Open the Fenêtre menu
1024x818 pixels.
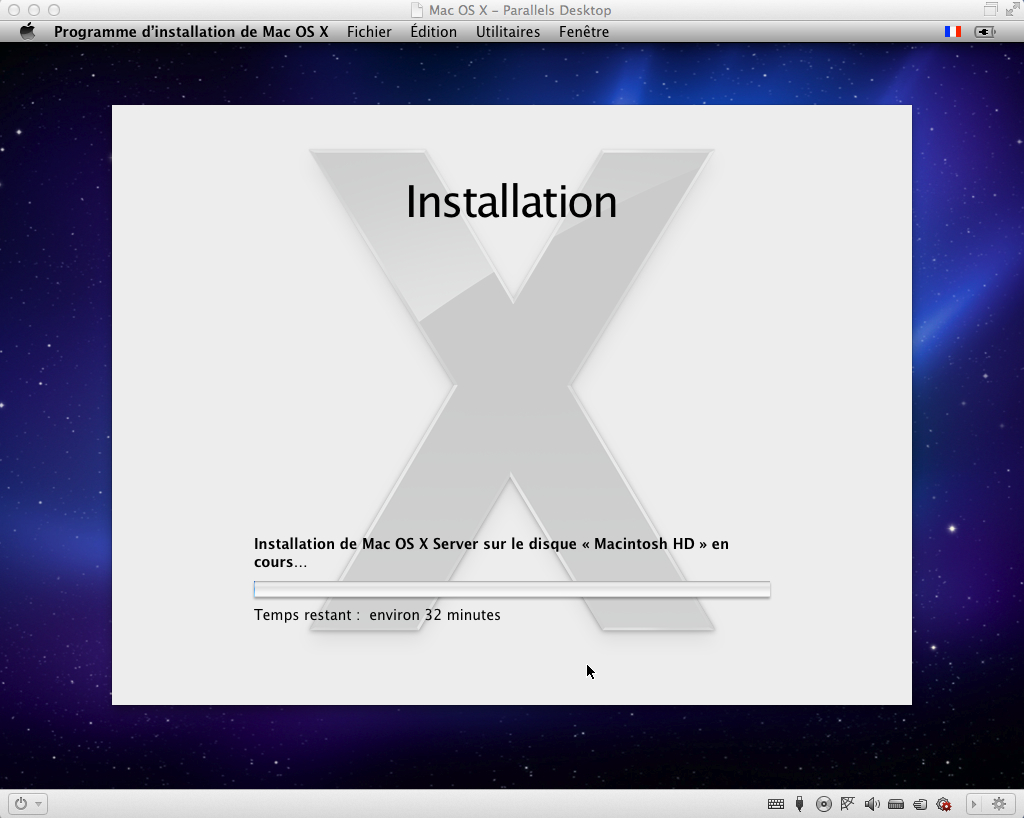click(x=584, y=31)
